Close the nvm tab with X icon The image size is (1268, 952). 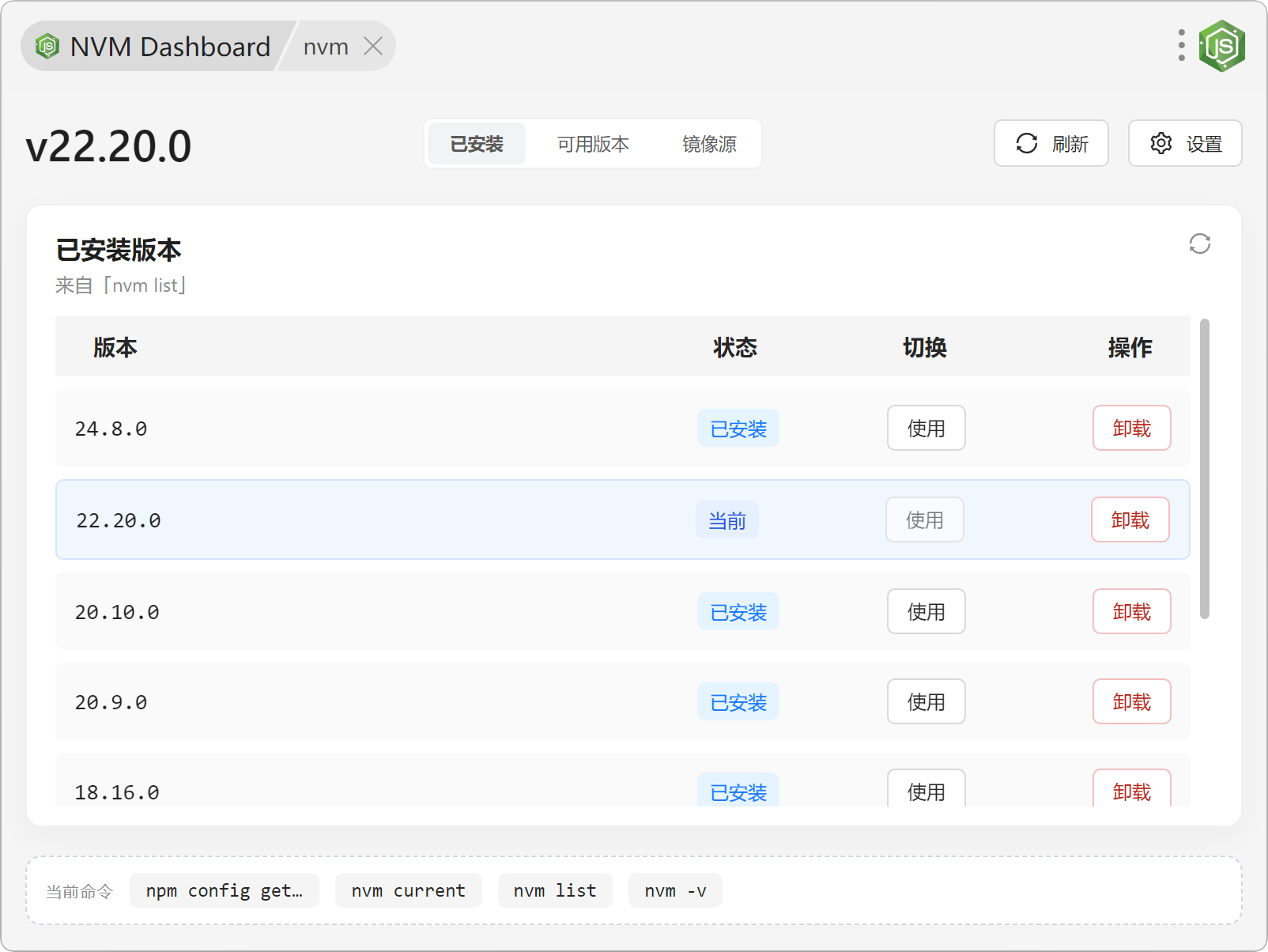point(373,47)
